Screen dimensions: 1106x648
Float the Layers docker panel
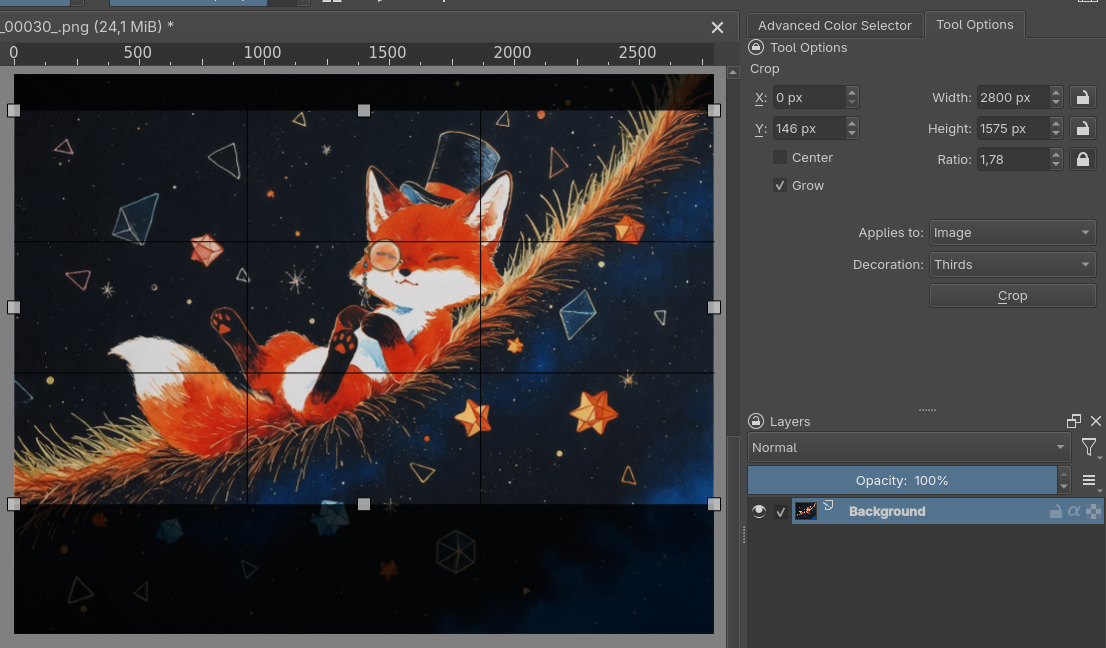click(1074, 422)
